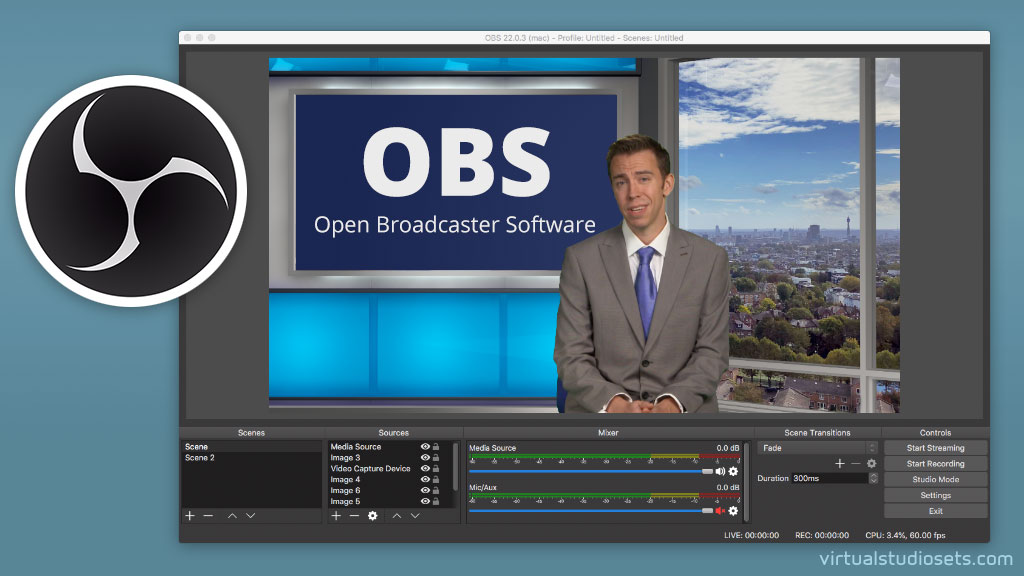Viewport: 1024px width, 576px height.
Task: Move scene down using Scenes down arrow
Action: [x=250, y=516]
